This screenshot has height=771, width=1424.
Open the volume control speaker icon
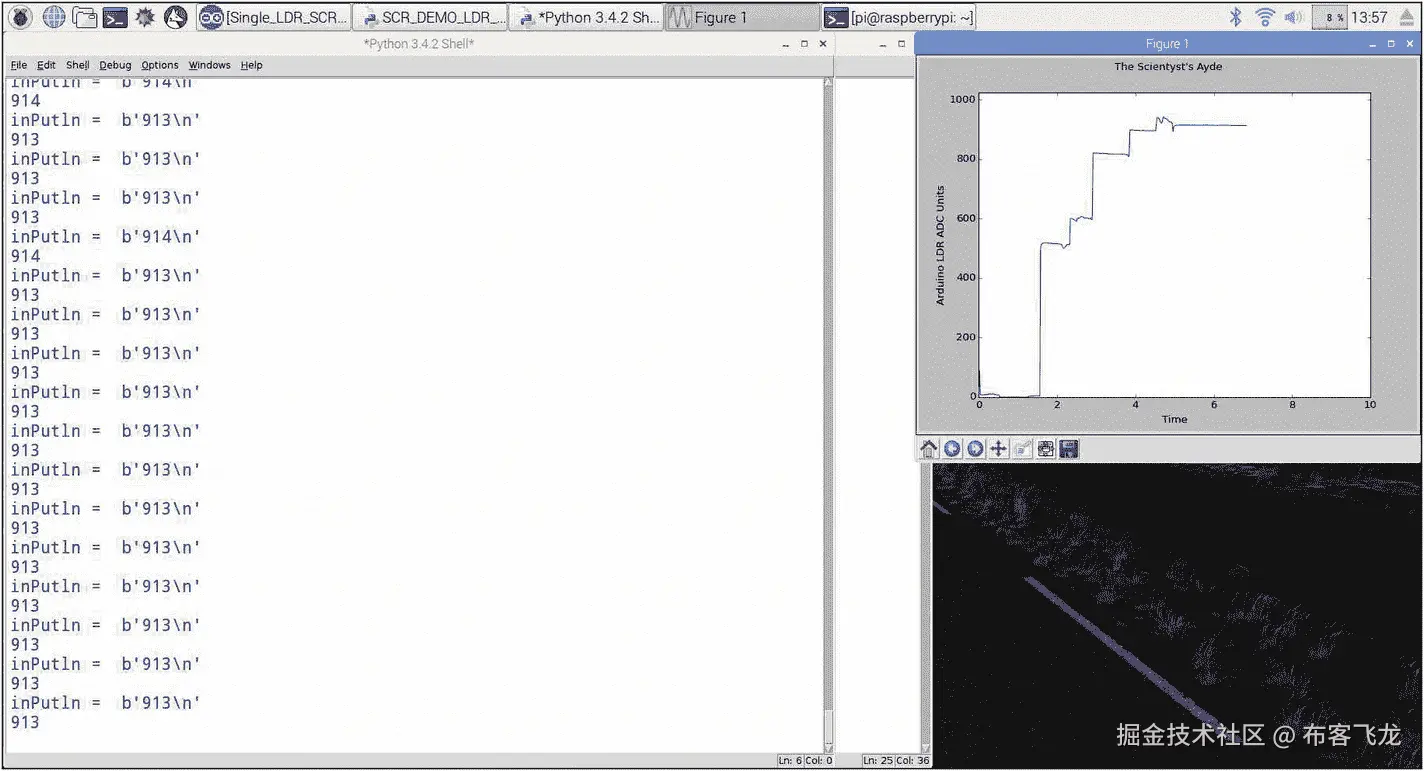(x=1293, y=17)
